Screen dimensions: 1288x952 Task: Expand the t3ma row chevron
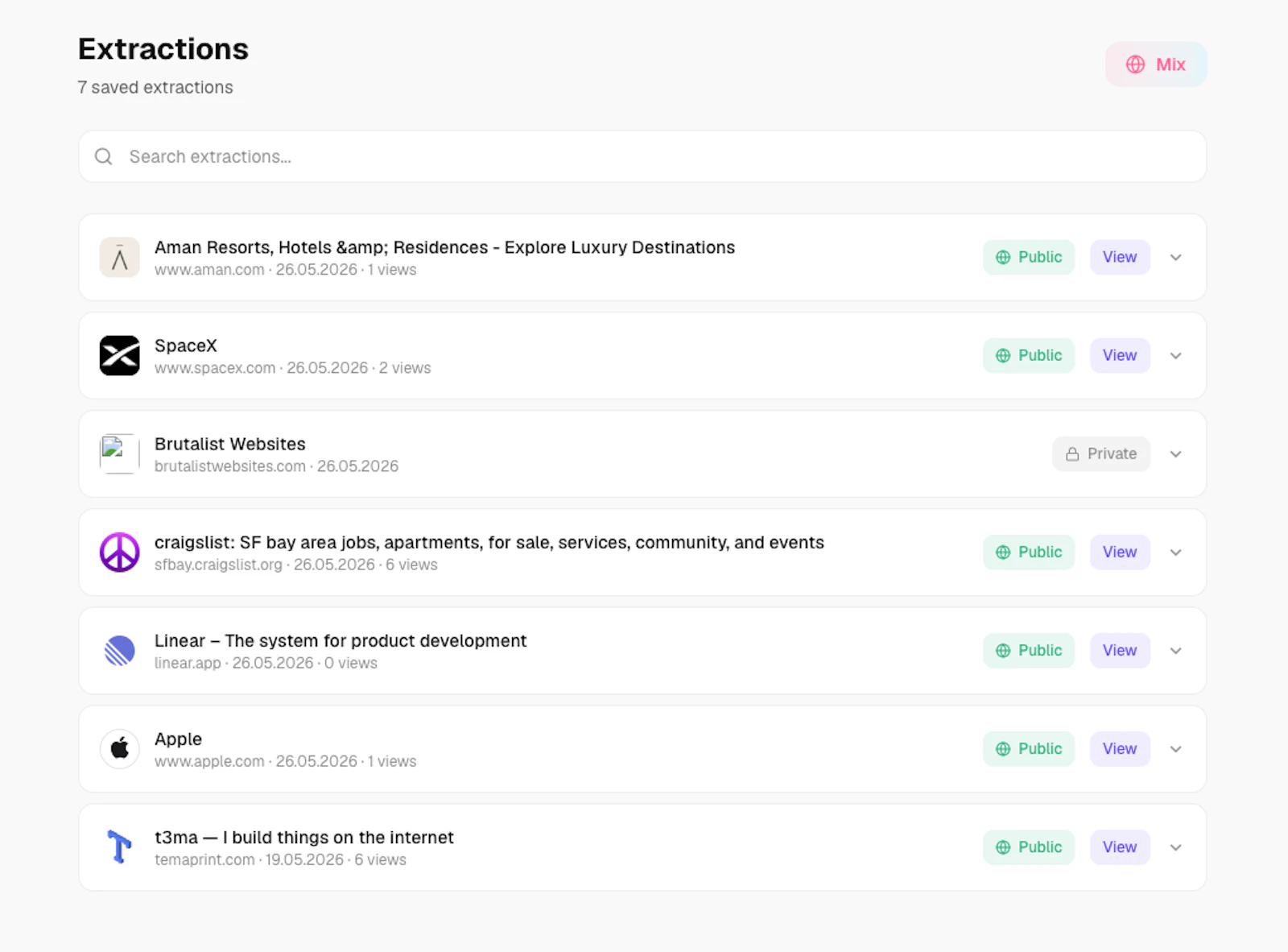point(1176,847)
